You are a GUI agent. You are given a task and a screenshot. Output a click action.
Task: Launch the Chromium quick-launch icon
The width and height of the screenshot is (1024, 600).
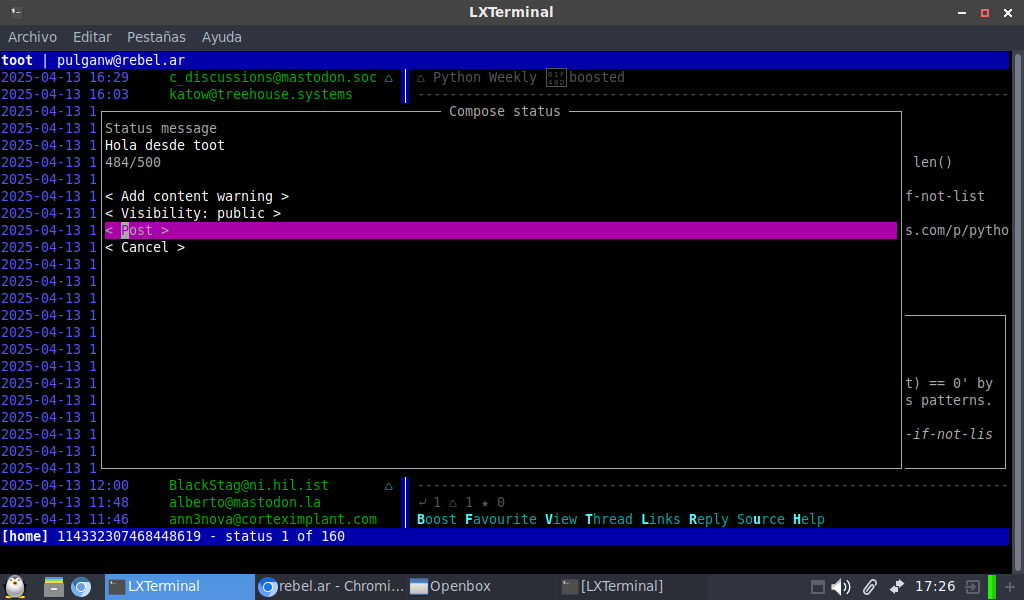pos(81,587)
